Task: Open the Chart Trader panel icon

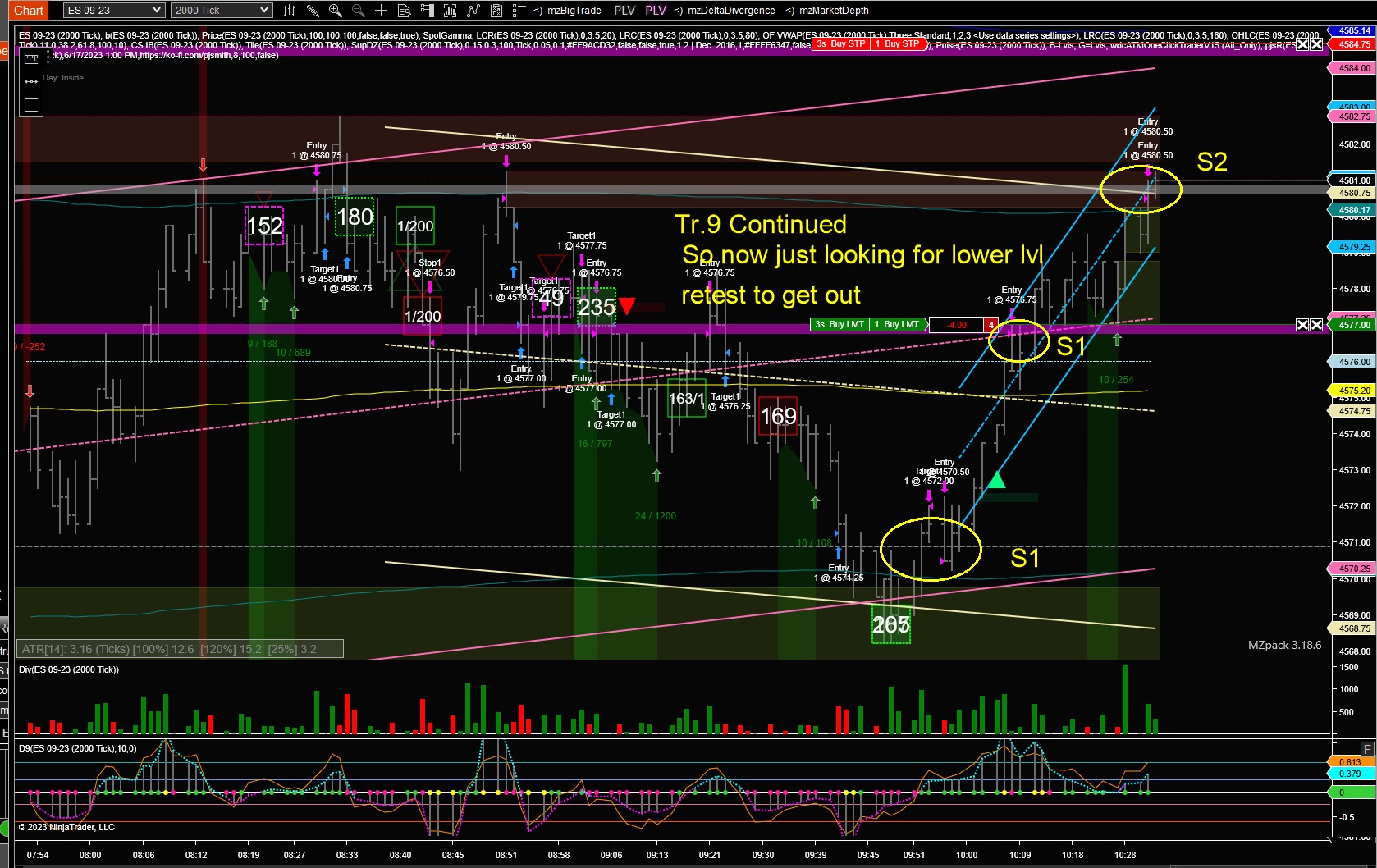Action: click(427, 11)
